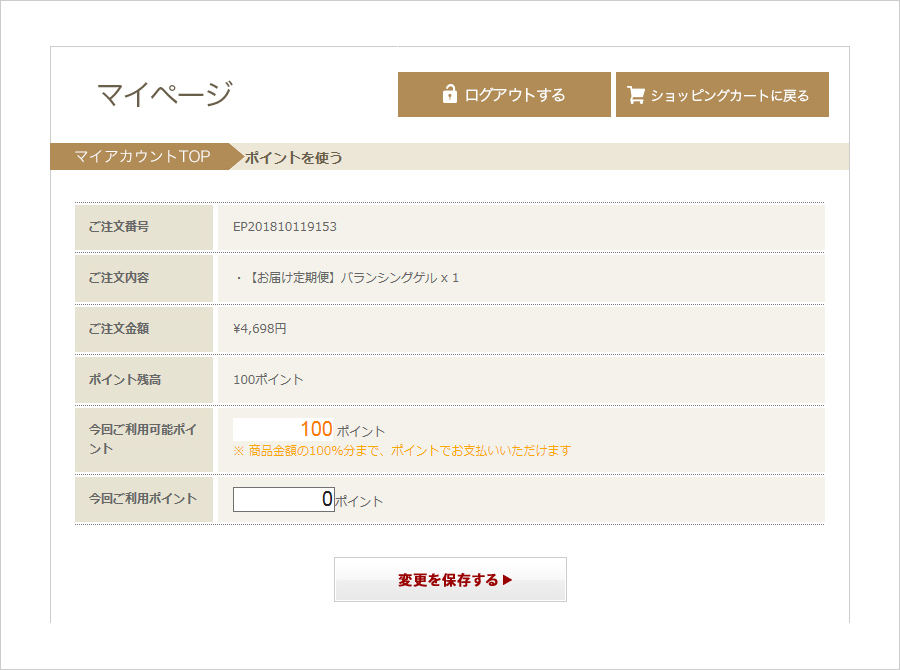Click the 今回ご利用ポイント label cell
Viewport: 900px width, 670px height.
144,499
